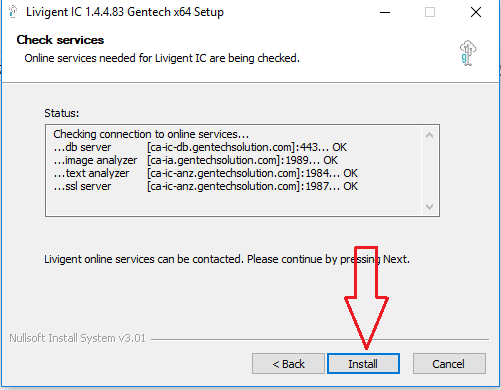Click the Nullsoft Install System text

(77, 338)
